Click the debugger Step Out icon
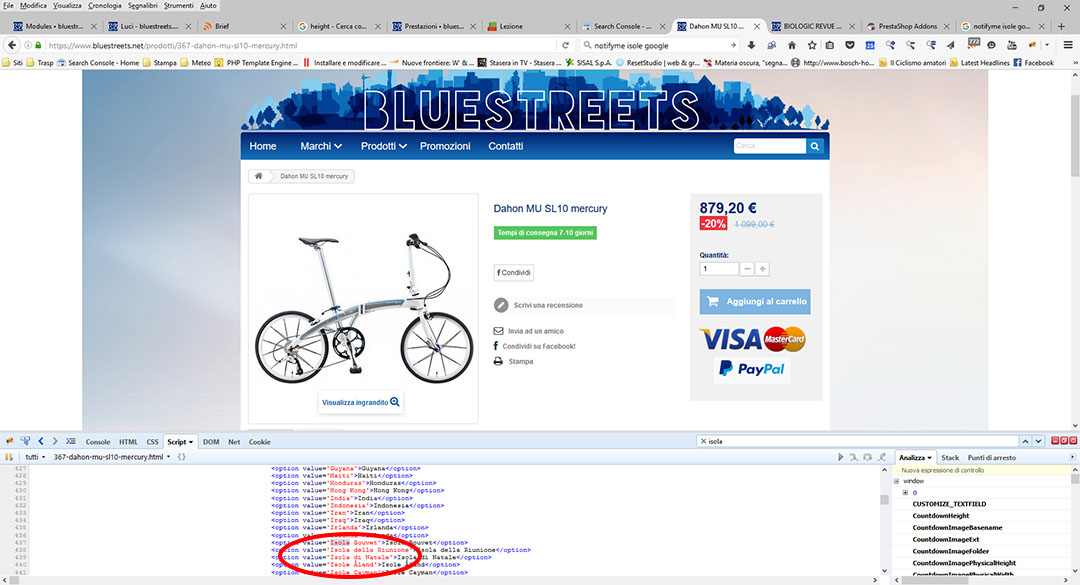This screenshot has width=1080, height=585. pyautogui.click(x=882, y=457)
